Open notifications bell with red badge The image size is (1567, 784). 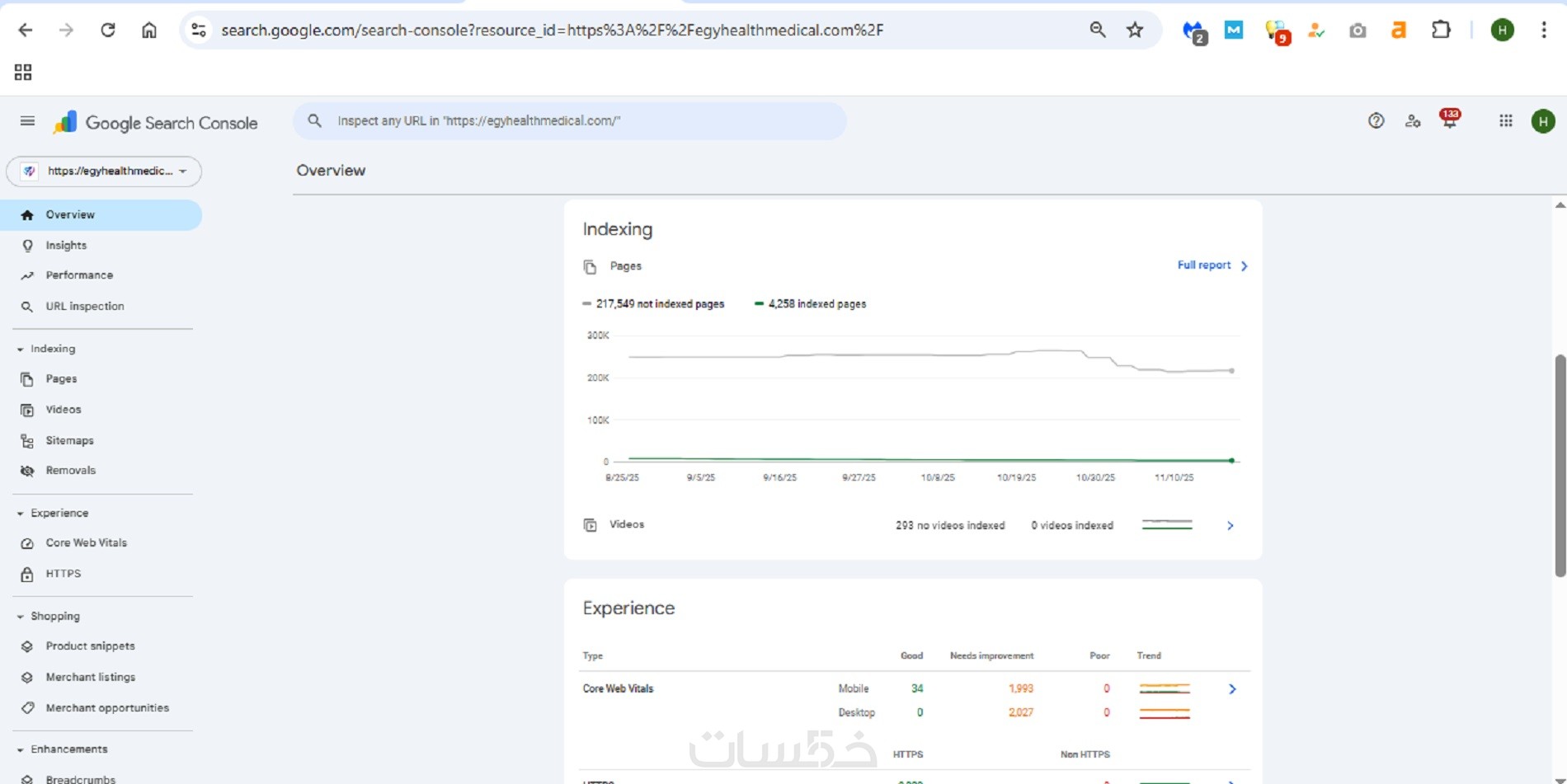click(1449, 120)
